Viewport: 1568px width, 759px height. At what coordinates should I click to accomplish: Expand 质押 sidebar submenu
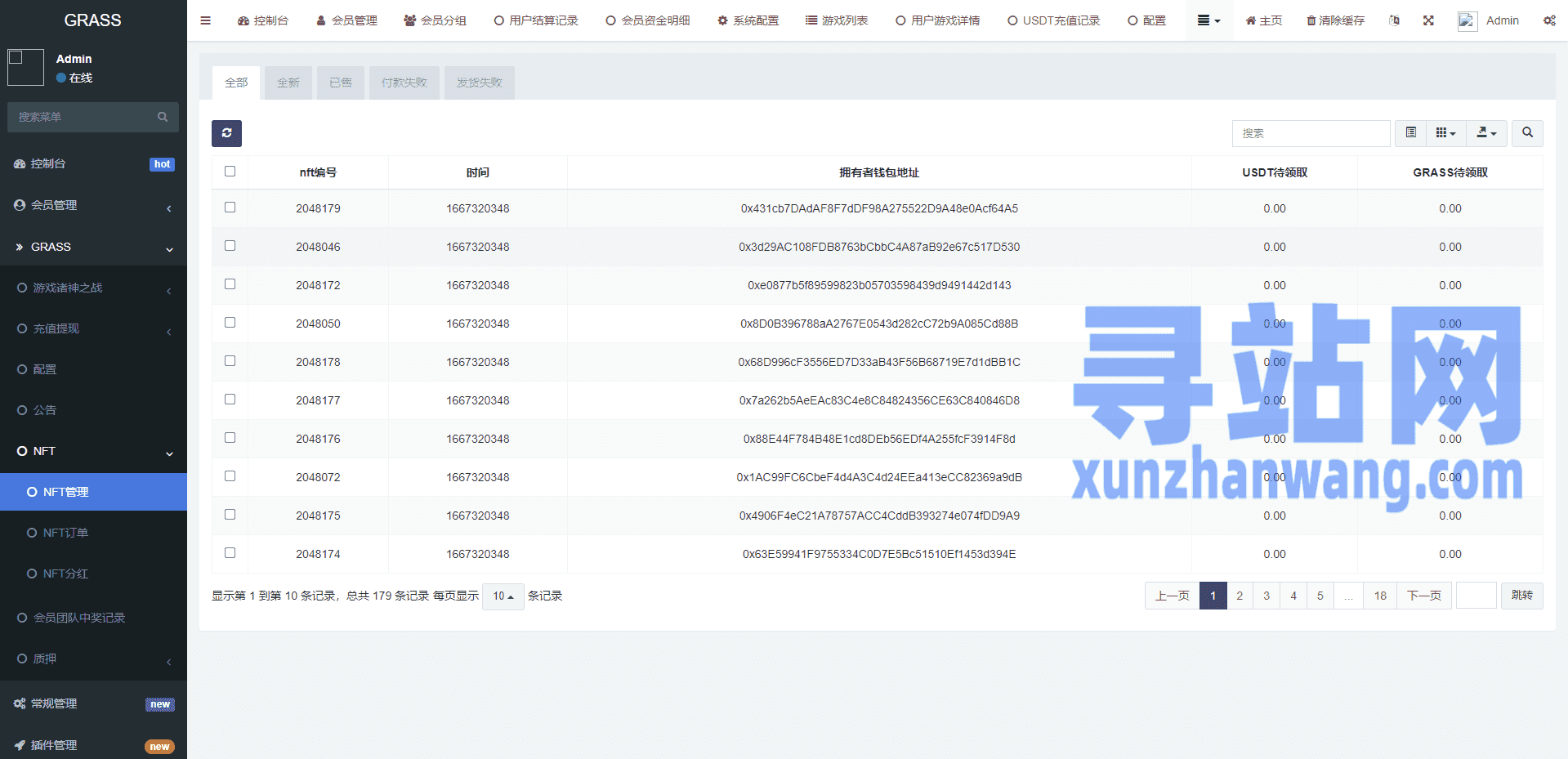tap(93, 659)
